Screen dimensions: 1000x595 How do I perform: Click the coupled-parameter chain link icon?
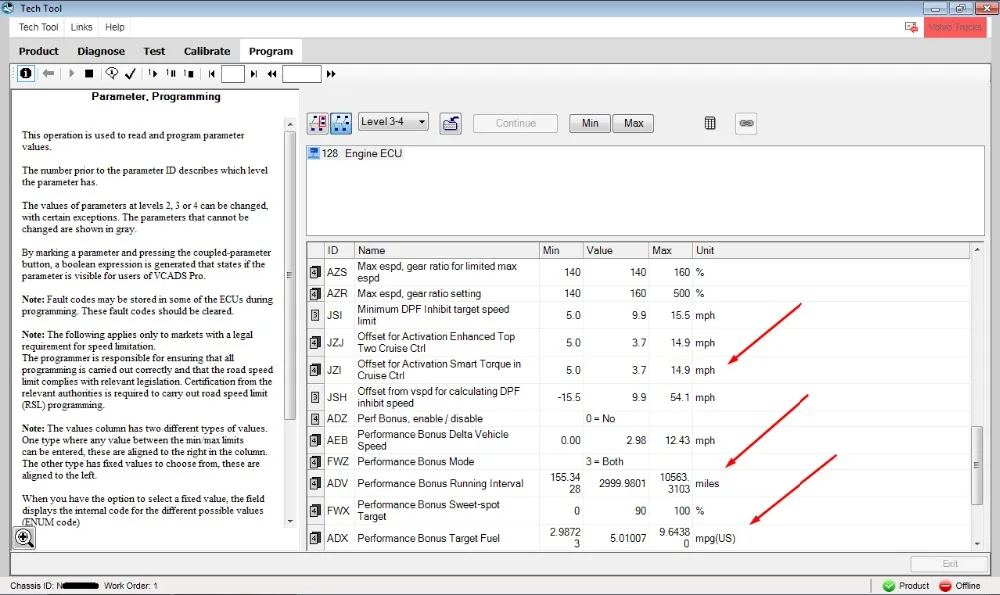pyautogui.click(x=746, y=123)
